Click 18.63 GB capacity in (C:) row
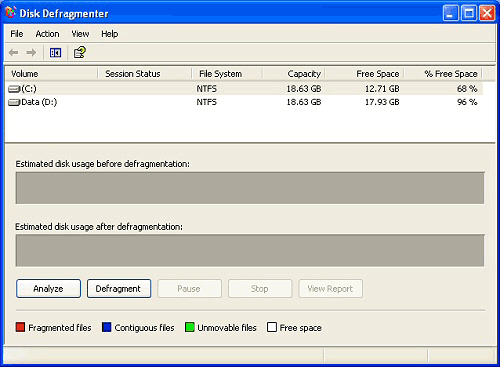The width and height of the screenshot is (500, 367). [x=304, y=89]
